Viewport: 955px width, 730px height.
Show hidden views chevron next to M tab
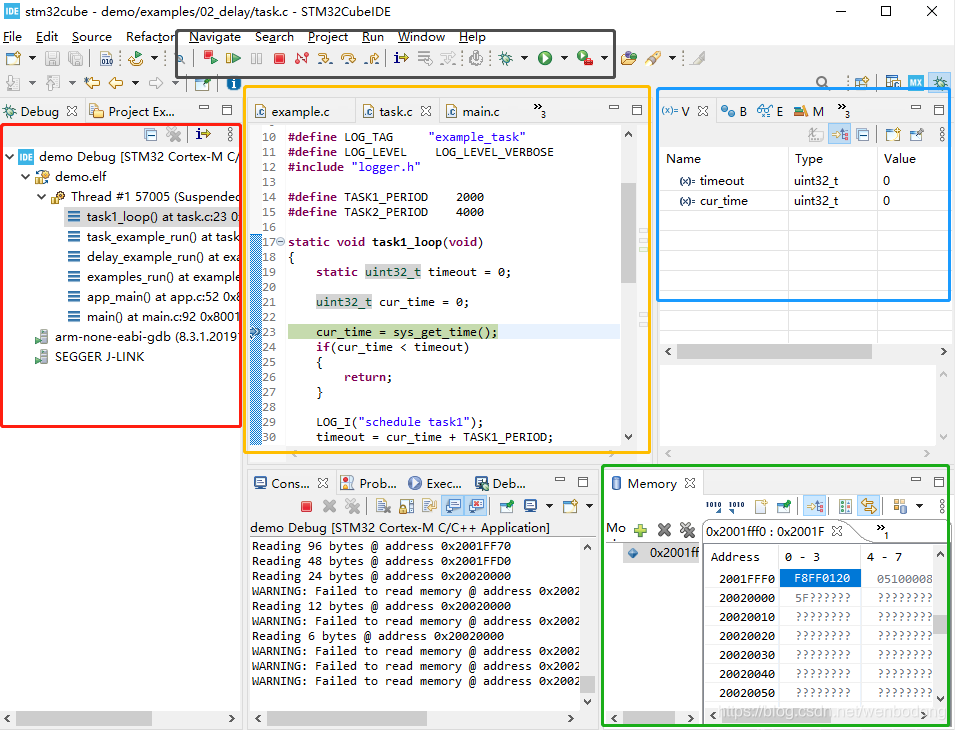[844, 110]
